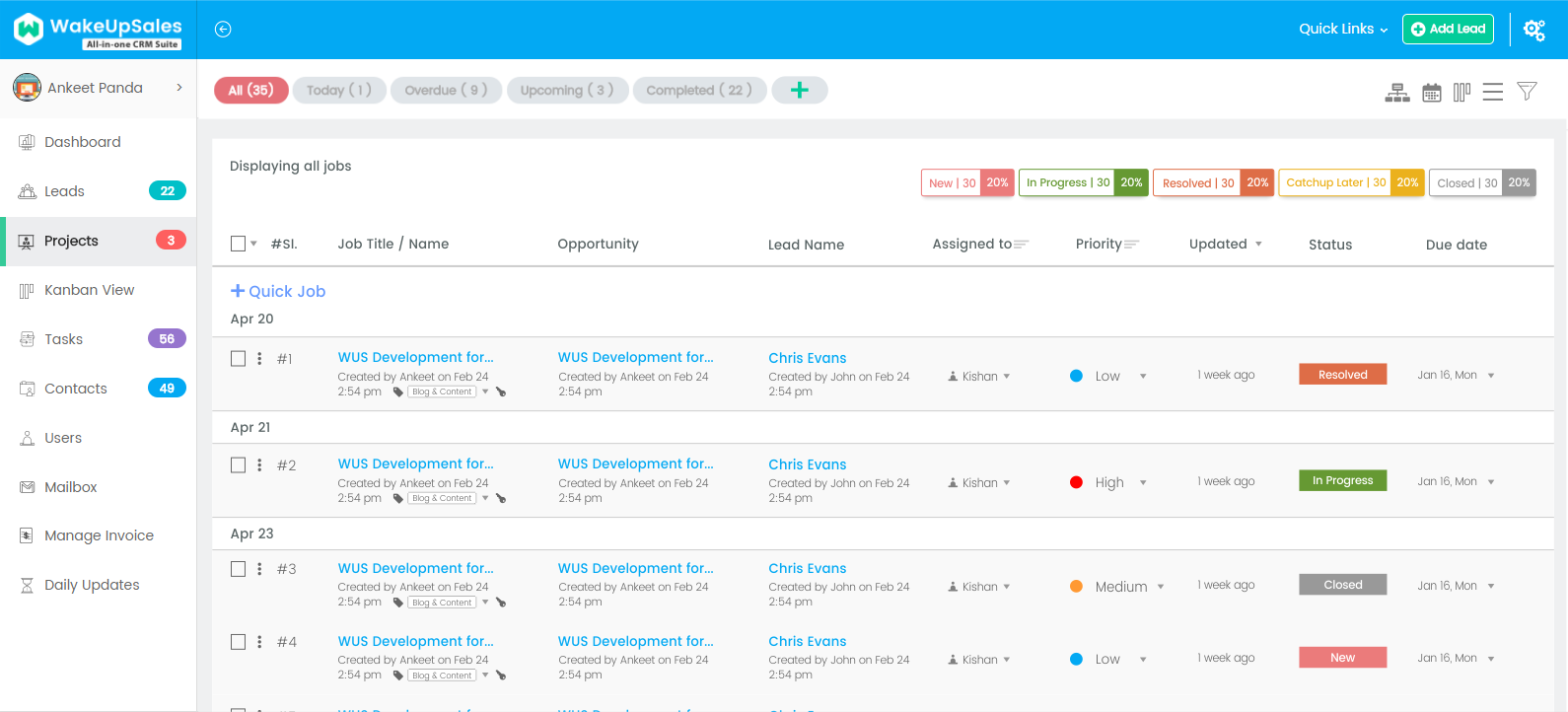Open select-all options arrow beside header checkbox
This screenshot has width=1568, height=712.
pyautogui.click(x=253, y=244)
